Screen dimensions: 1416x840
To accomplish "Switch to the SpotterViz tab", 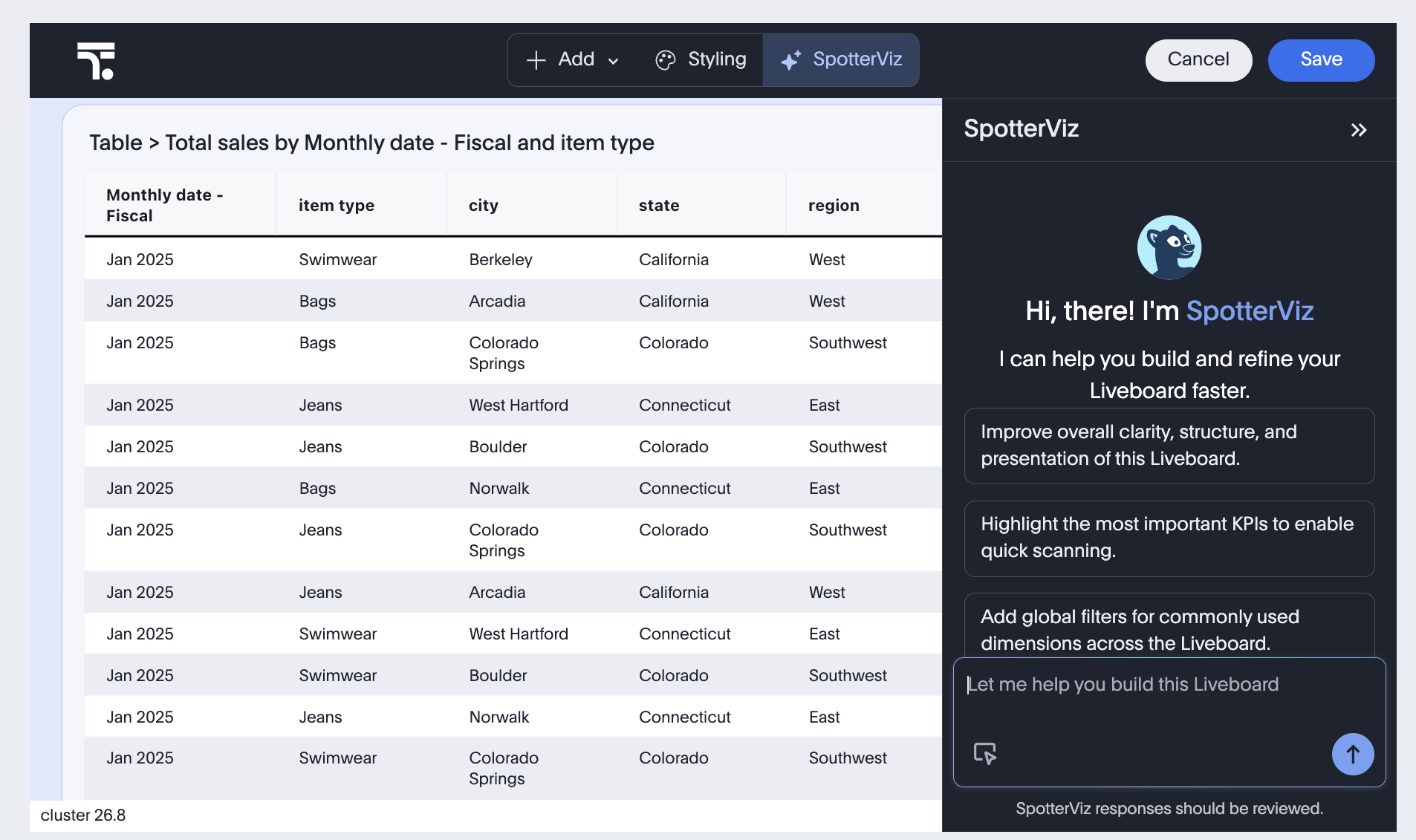I will [841, 60].
